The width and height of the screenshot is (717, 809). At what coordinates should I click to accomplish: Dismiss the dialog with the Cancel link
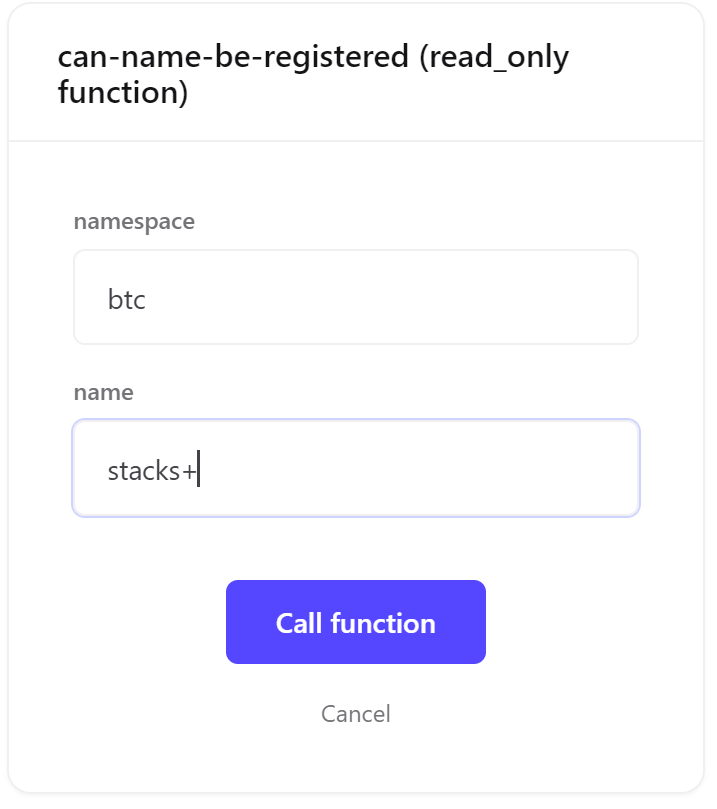tap(355, 714)
